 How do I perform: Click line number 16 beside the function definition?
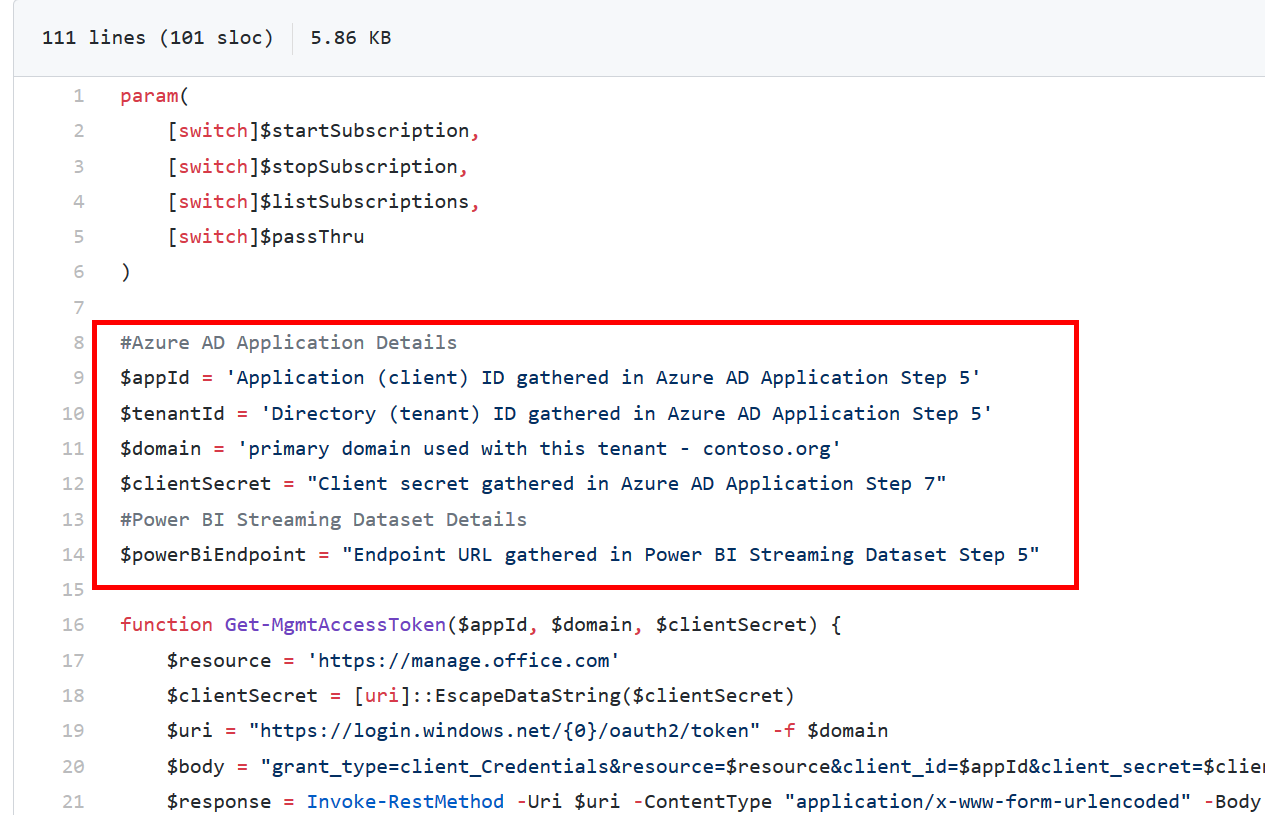click(x=72, y=624)
